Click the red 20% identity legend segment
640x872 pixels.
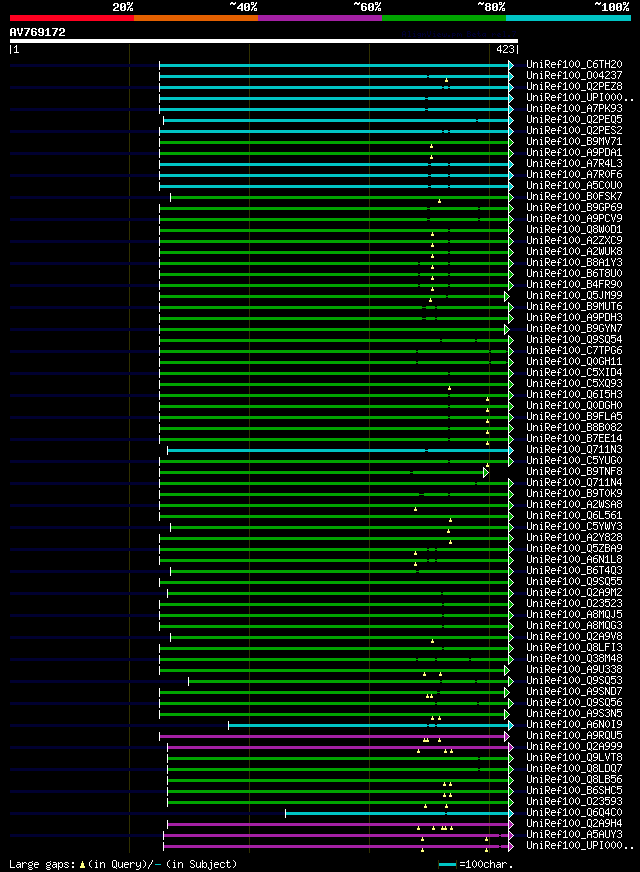tap(72, 18)
